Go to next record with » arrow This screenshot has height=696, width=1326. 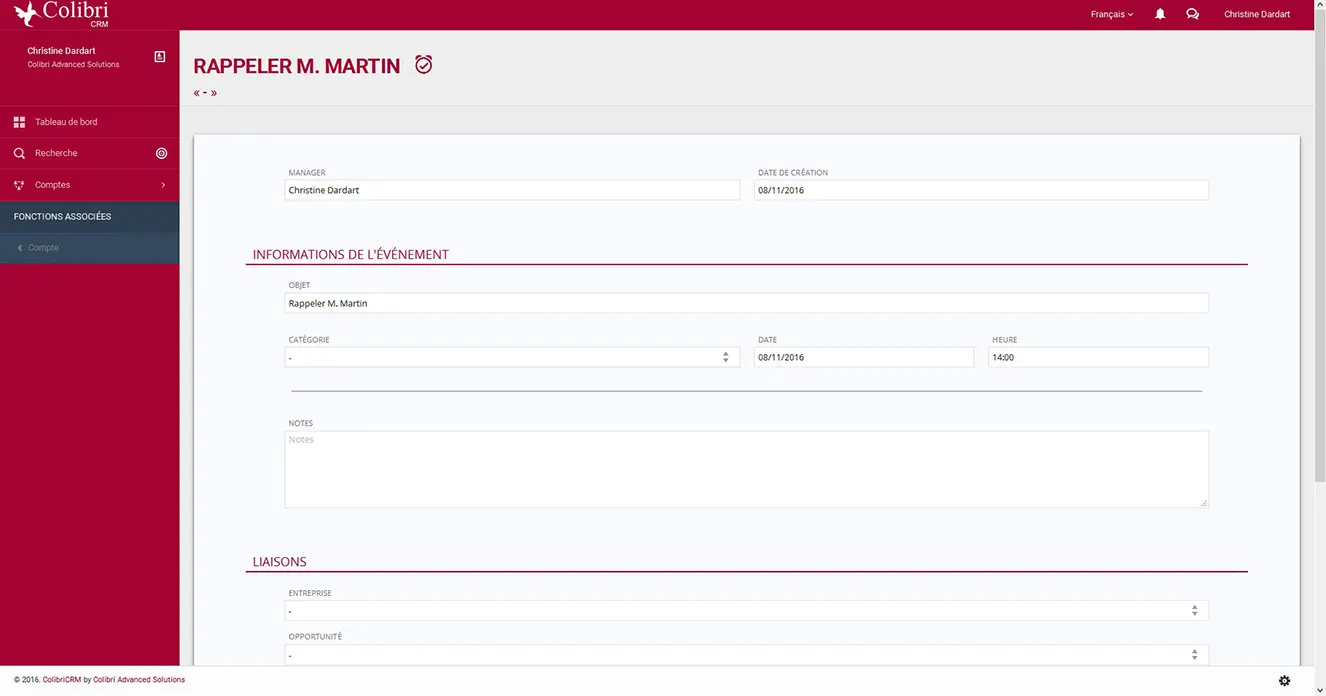click(x=214, y=93)
